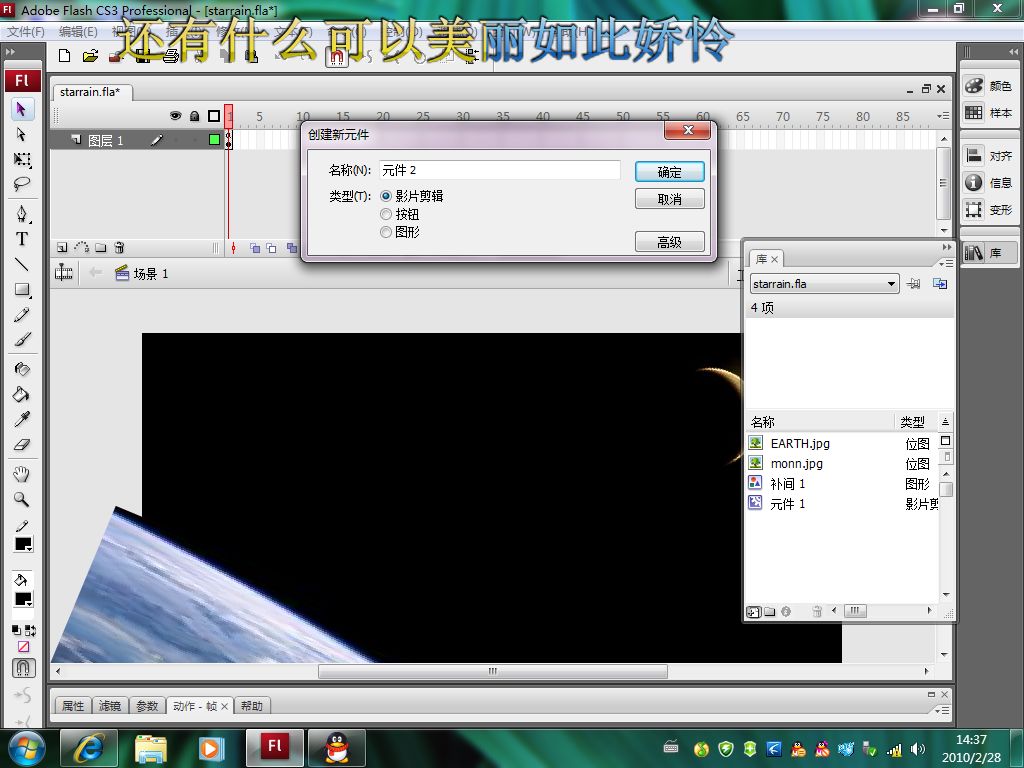Select the Pencil tool

22,315
